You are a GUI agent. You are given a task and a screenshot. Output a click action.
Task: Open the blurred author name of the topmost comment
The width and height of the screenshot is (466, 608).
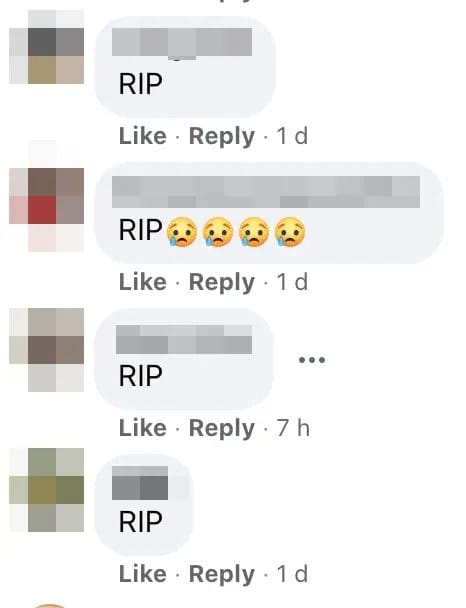click(x=182, y=43)
